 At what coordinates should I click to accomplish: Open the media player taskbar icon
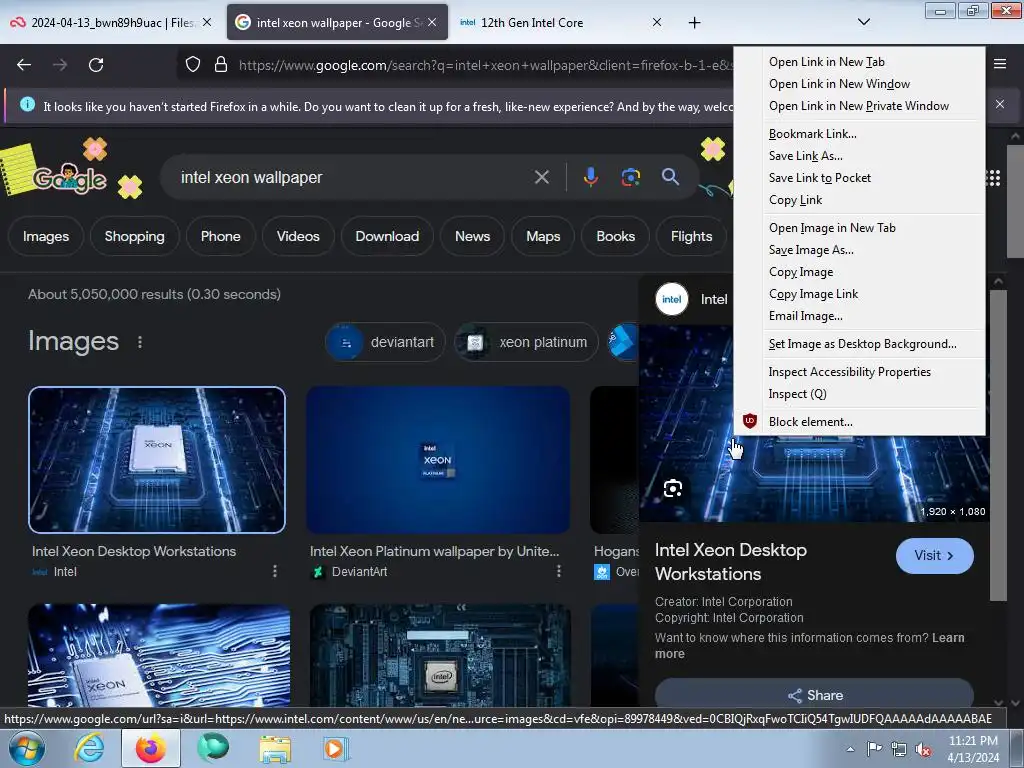(336, 748)
